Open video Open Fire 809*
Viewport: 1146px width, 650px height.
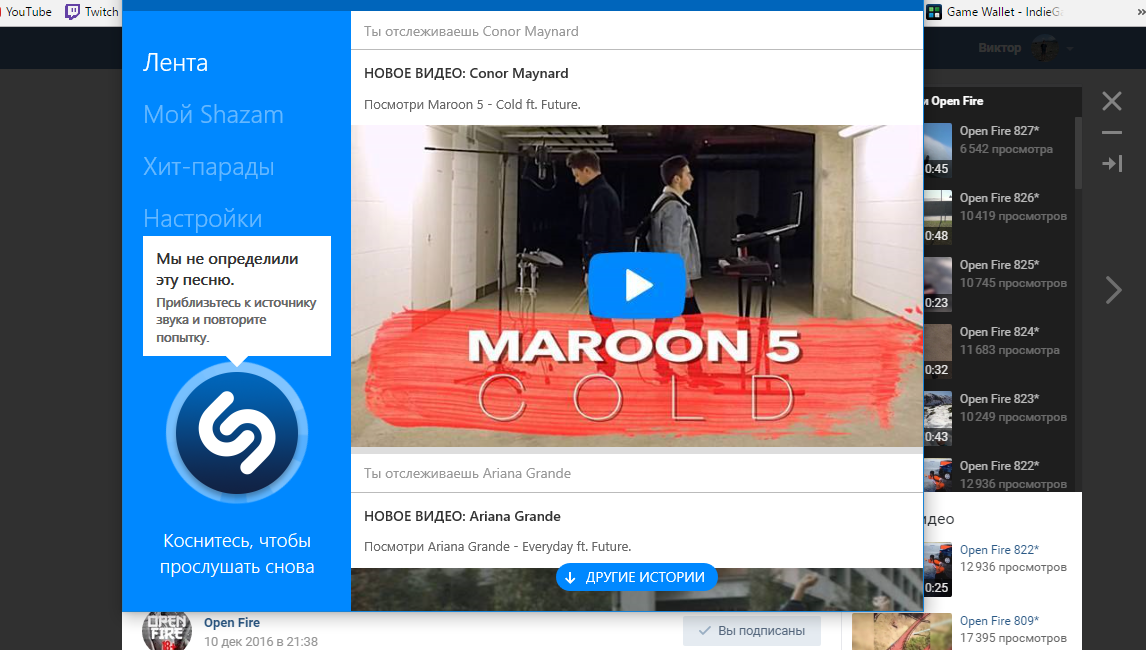(x=999, y=621)
